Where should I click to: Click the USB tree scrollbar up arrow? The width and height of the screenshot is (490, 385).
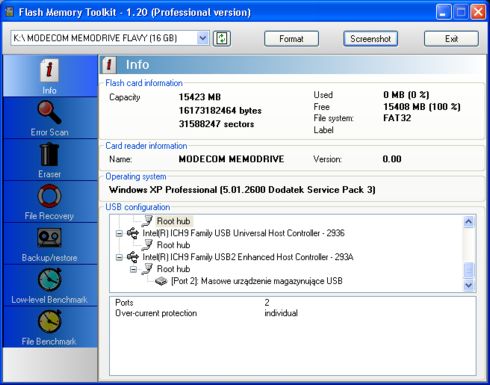[469, 222]
